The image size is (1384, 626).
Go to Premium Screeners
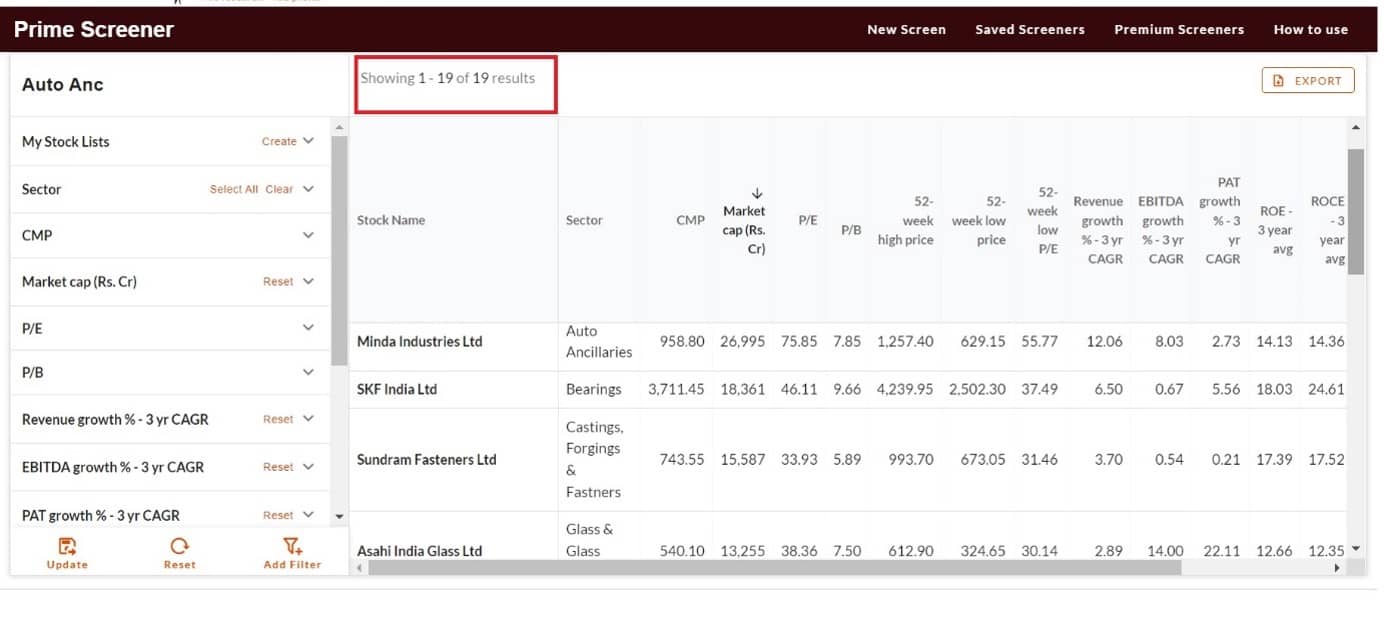point(1179,30)
